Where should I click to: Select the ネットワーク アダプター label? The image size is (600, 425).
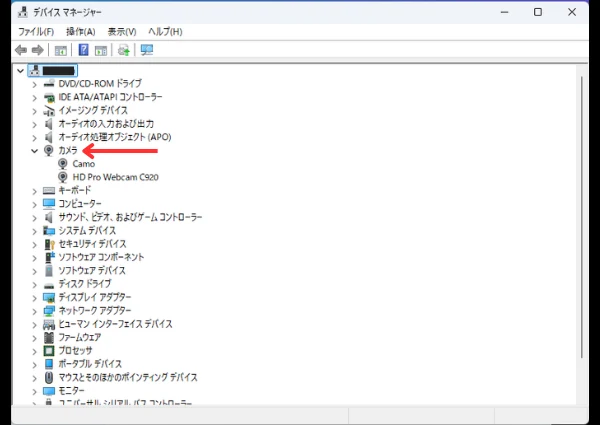pyautogui.click(x=95, y=311)
